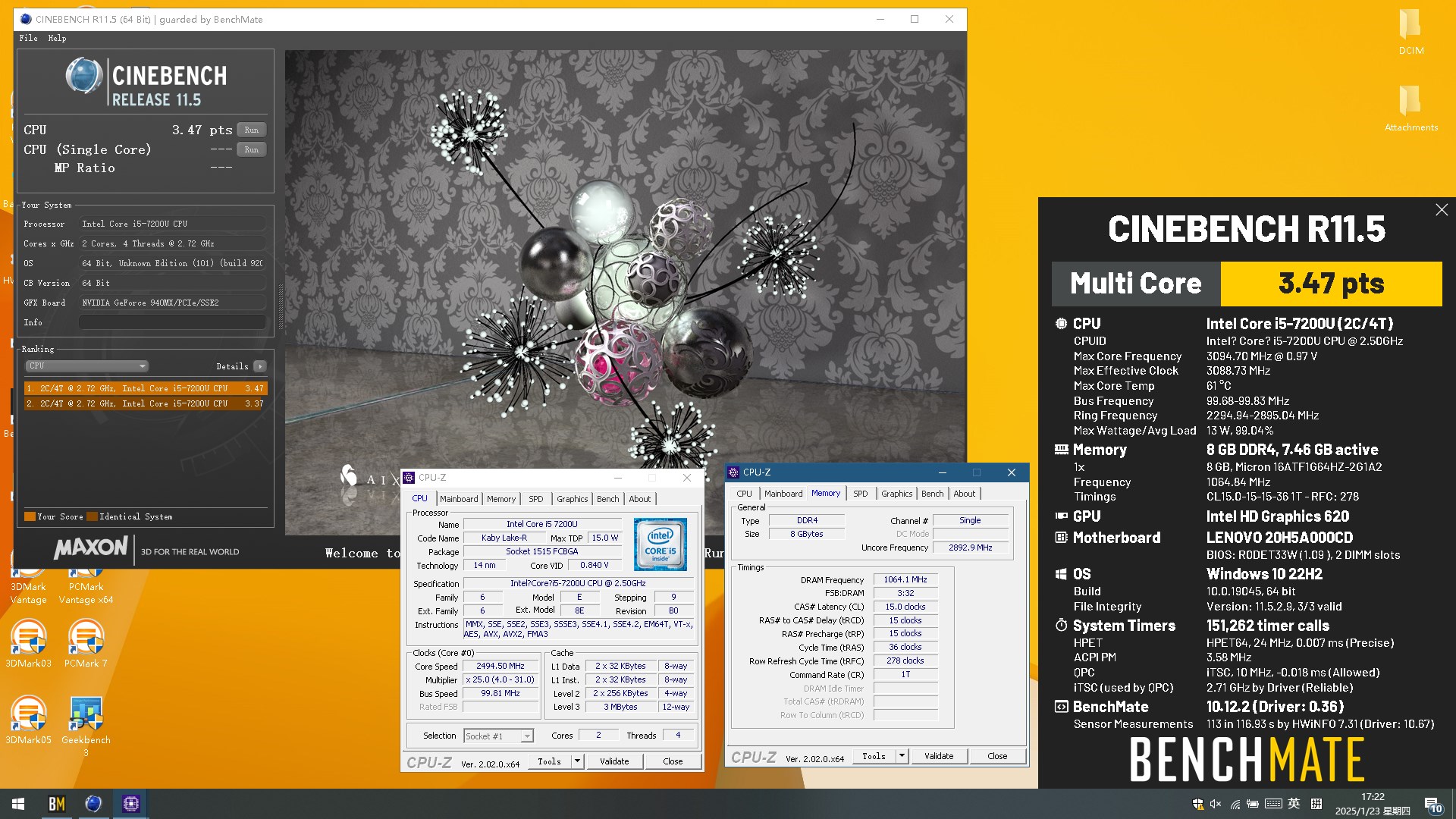Launch 3DMark03 desktop shortcut
The image size is (1456, 819).
[x=28, y=644]
